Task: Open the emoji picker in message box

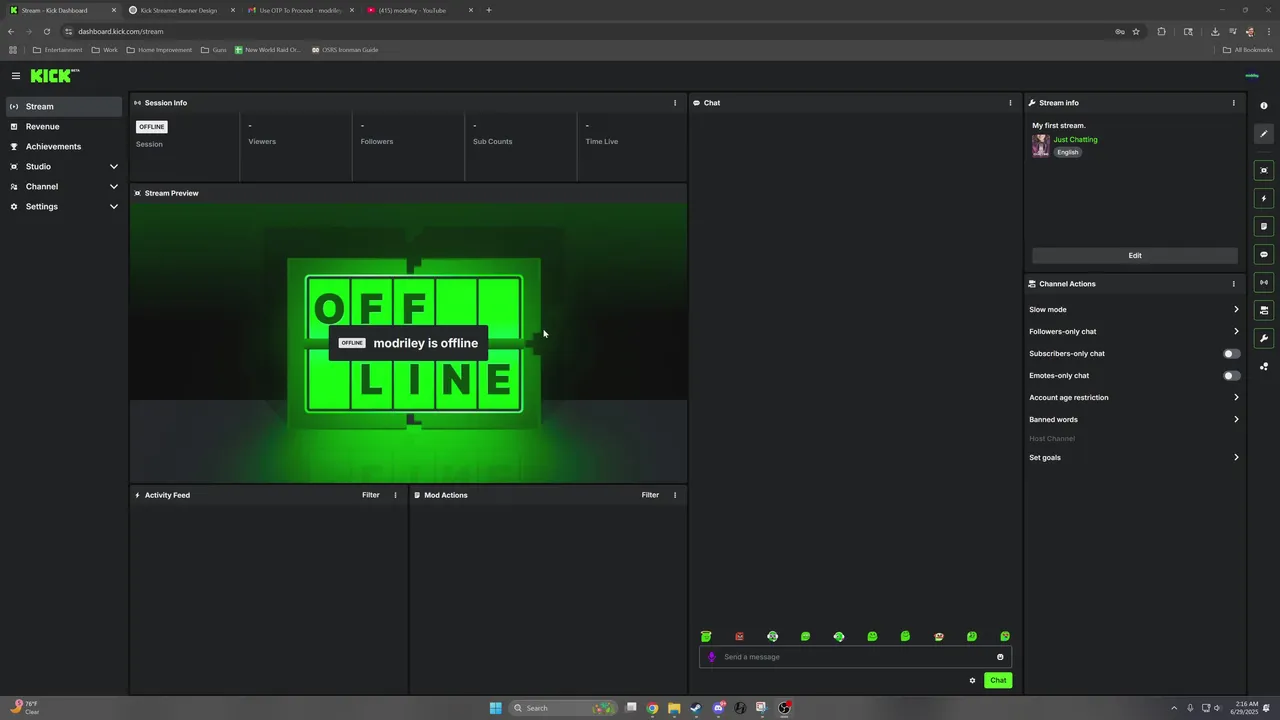Action: coord(1000,657)
